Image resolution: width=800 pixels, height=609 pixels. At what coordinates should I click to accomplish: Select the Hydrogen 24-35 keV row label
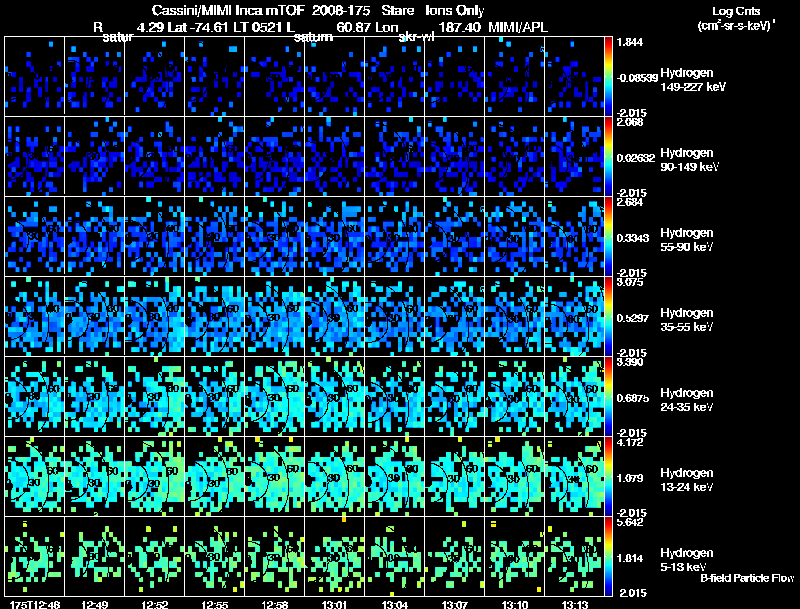(687, 400)
